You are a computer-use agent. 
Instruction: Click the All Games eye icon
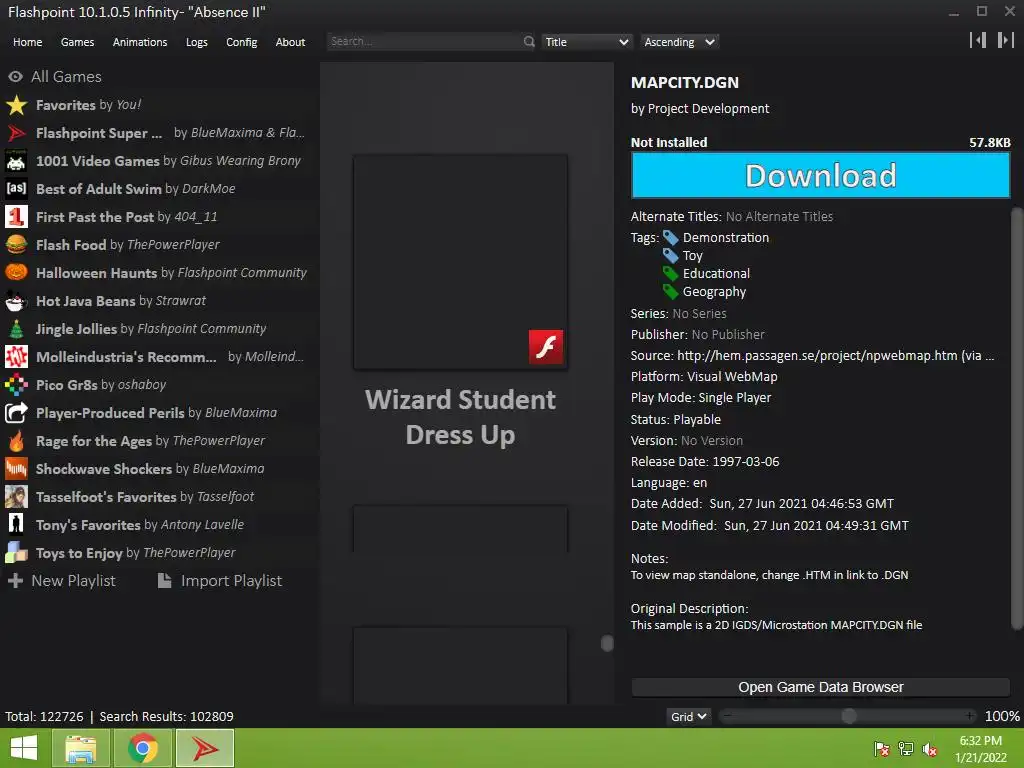[16, 77]
